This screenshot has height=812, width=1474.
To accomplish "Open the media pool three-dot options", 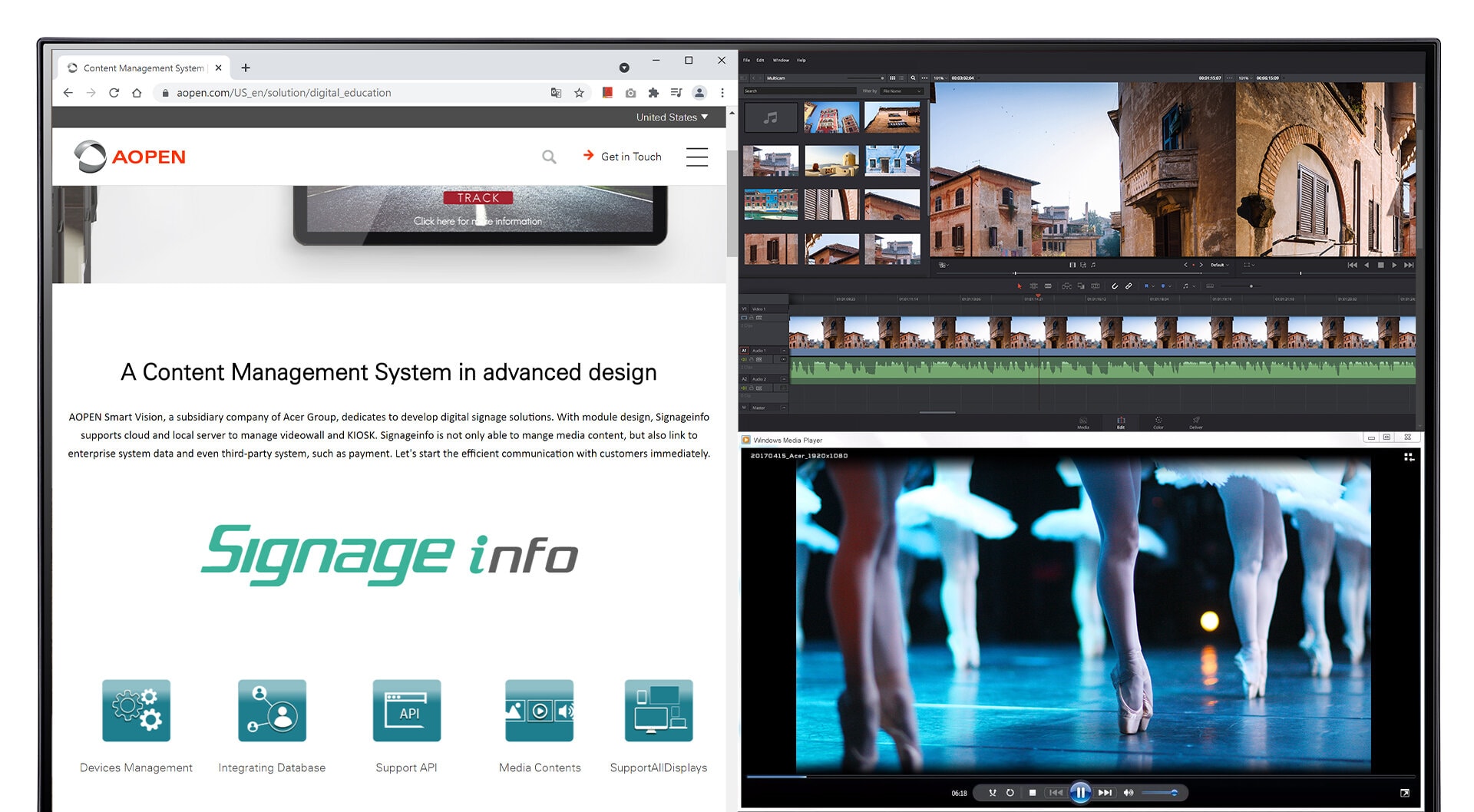I will [924, 78].
